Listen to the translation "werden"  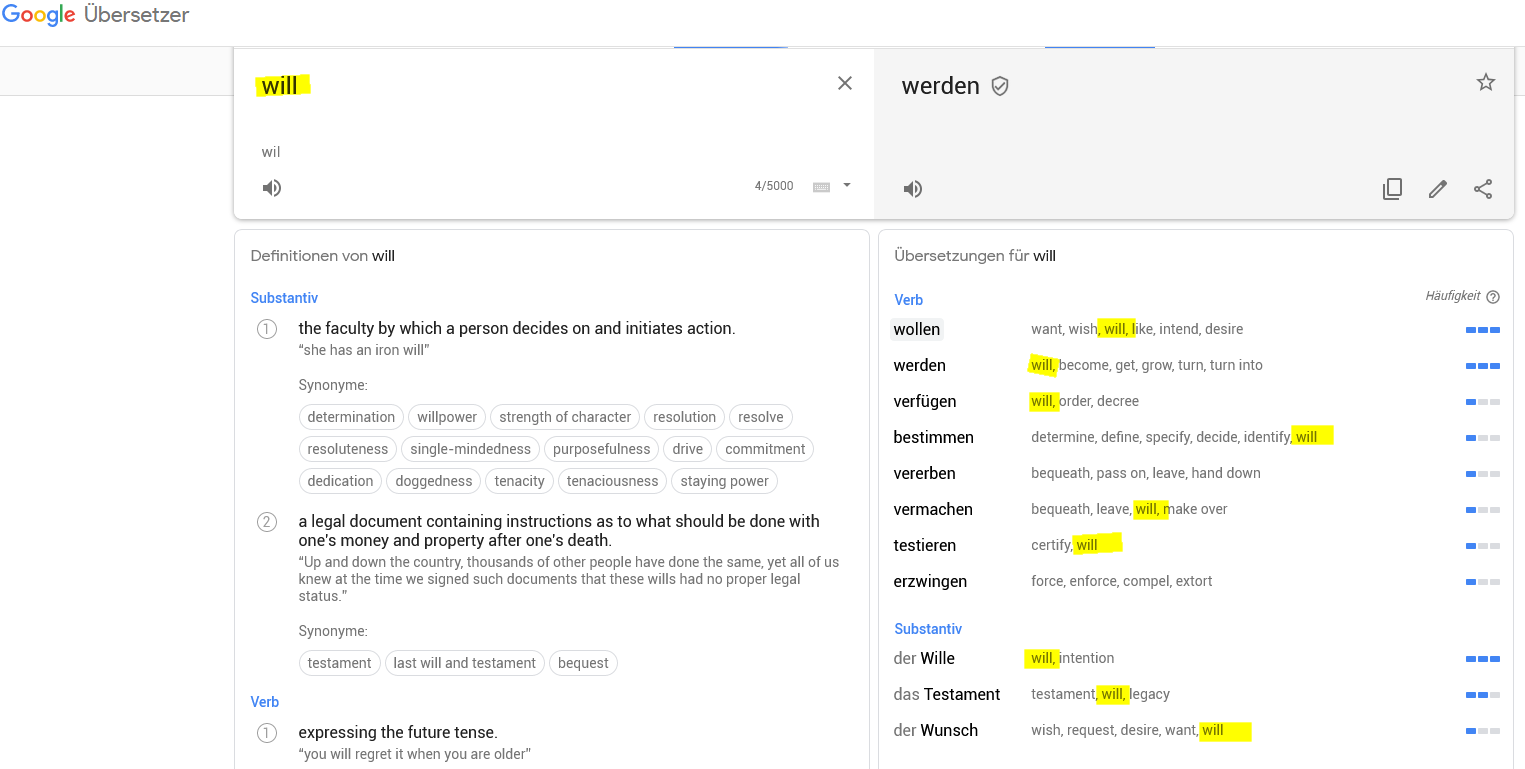click(913, 189)
